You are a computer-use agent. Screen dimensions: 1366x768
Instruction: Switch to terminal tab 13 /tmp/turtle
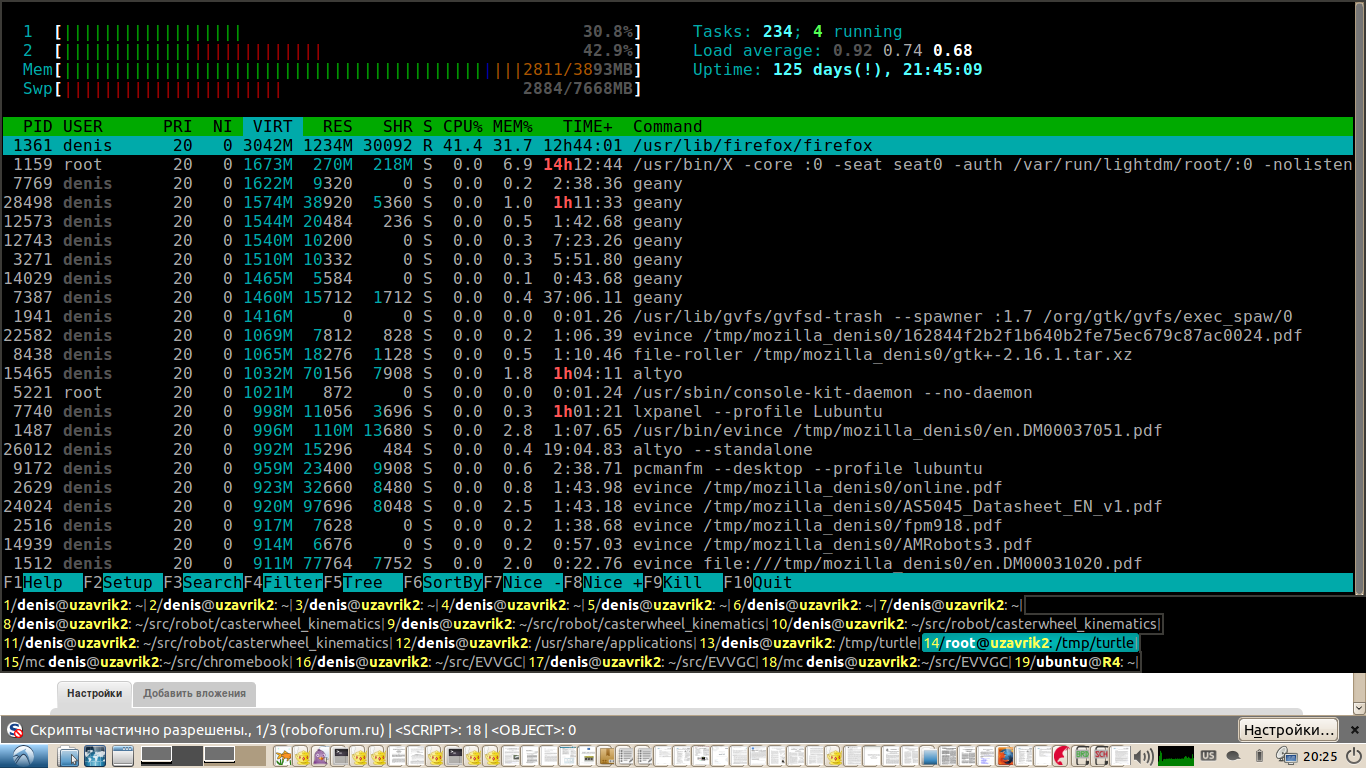point(808,643)
